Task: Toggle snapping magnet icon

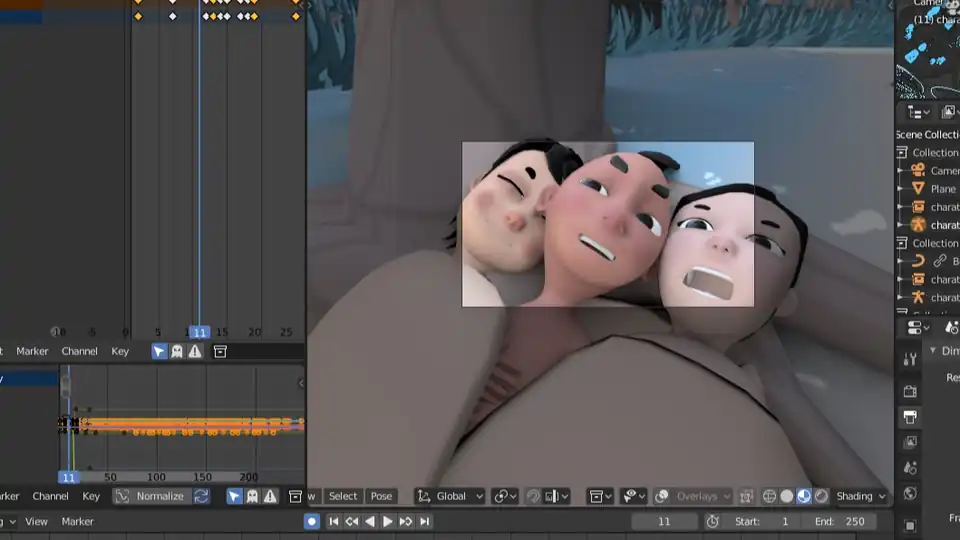Action: [x=533, y=497]
